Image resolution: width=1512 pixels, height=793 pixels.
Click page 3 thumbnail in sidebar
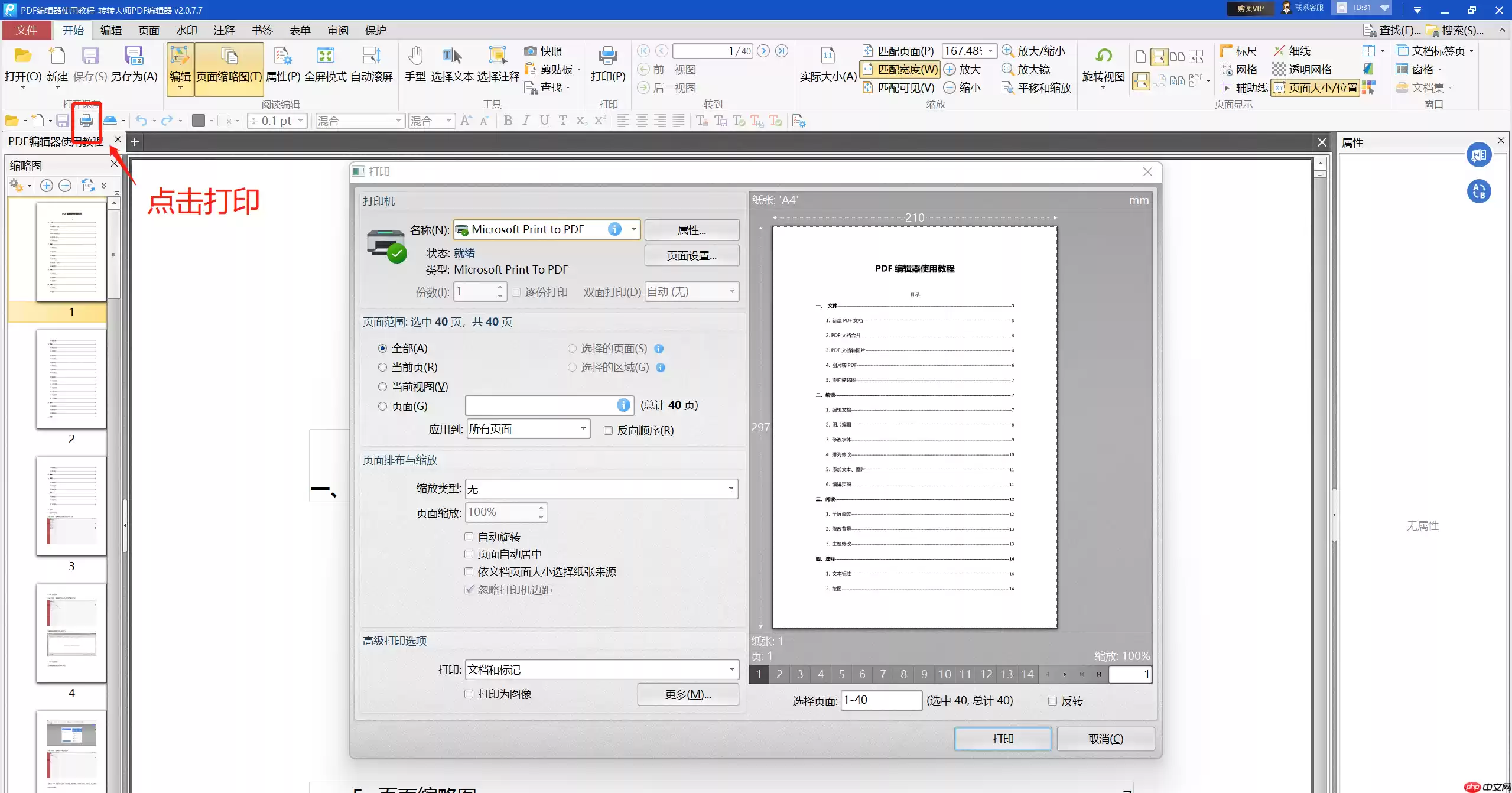coord(71,506)
